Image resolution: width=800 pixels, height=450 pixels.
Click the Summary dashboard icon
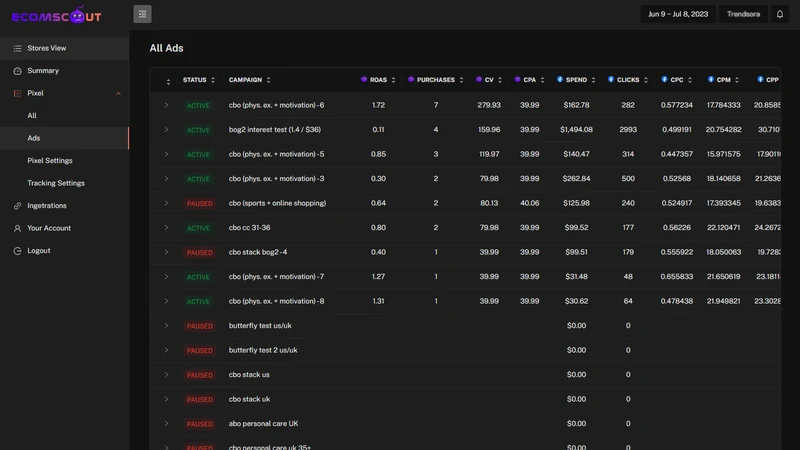click(17, 71)
